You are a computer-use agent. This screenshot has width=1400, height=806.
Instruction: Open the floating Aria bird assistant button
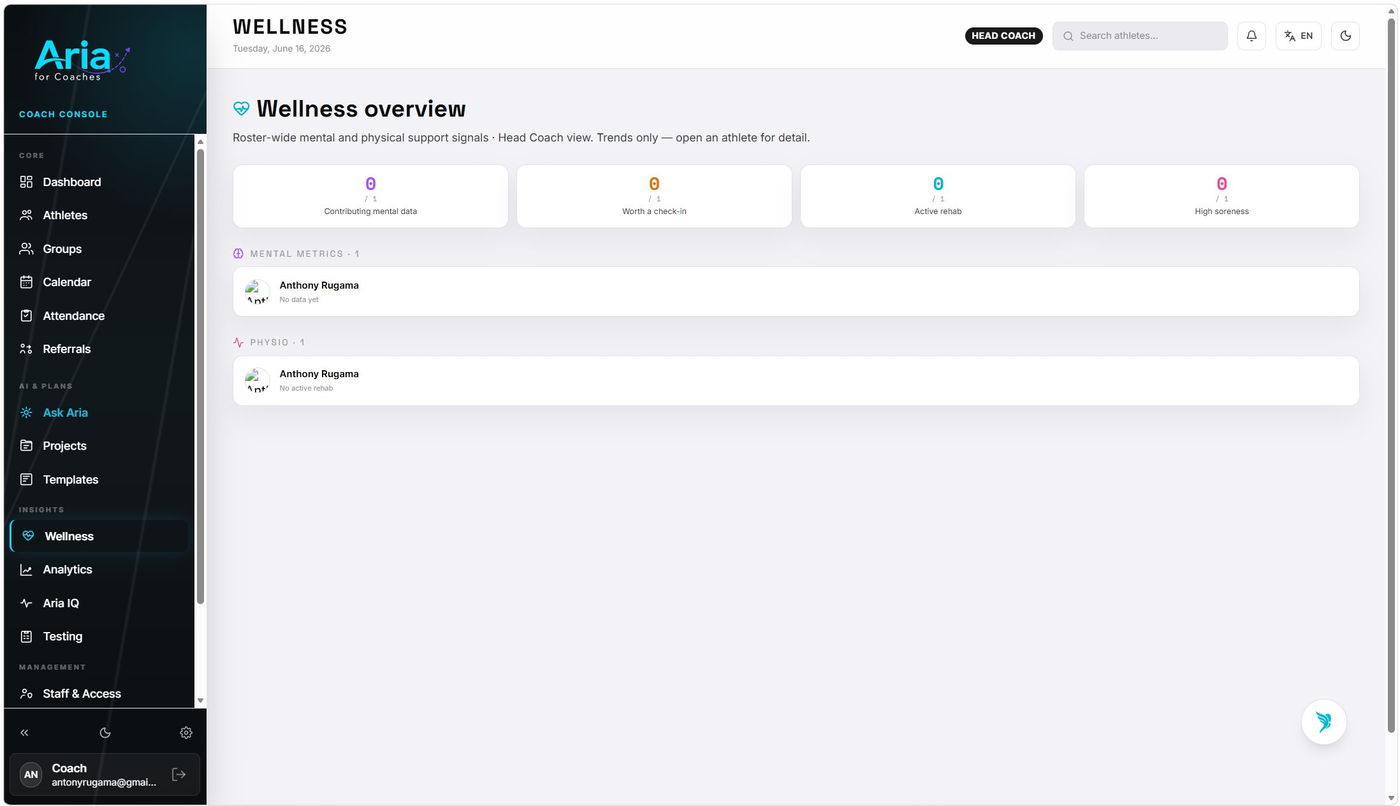[1324, 722]
